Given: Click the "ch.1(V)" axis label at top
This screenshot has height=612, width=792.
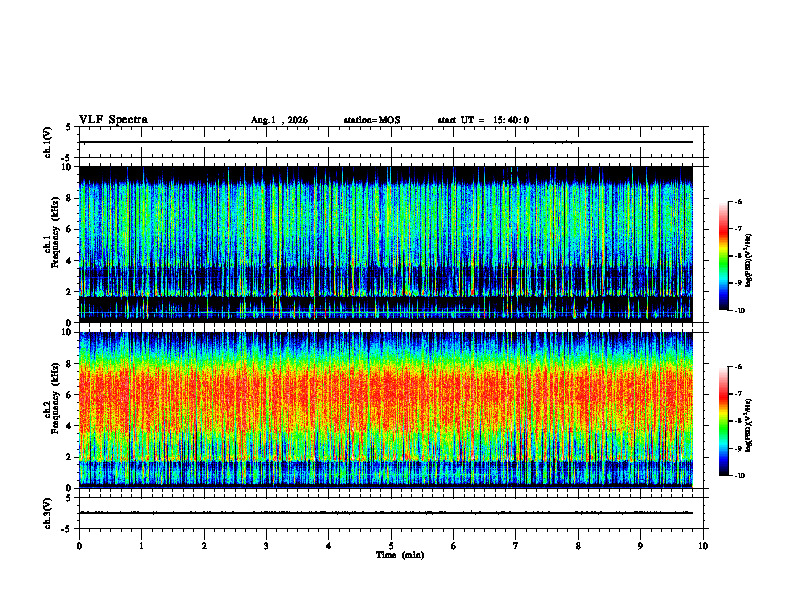Looking at the screenshot, I should [x=48, y=142].
